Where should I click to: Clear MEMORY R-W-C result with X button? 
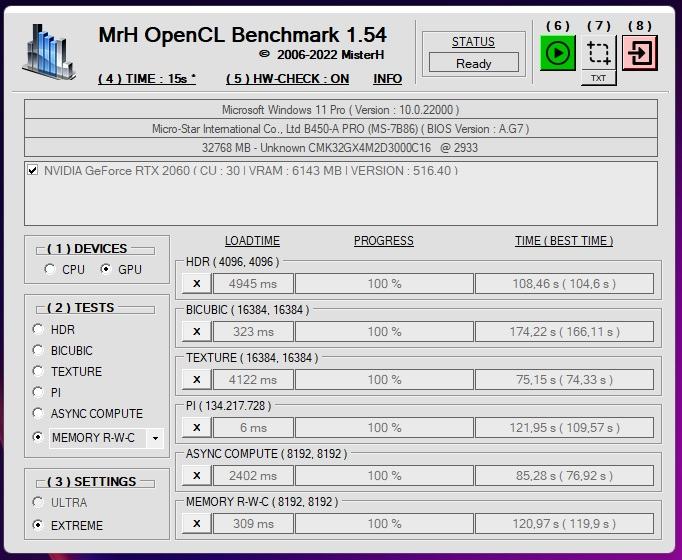[197, 523]
